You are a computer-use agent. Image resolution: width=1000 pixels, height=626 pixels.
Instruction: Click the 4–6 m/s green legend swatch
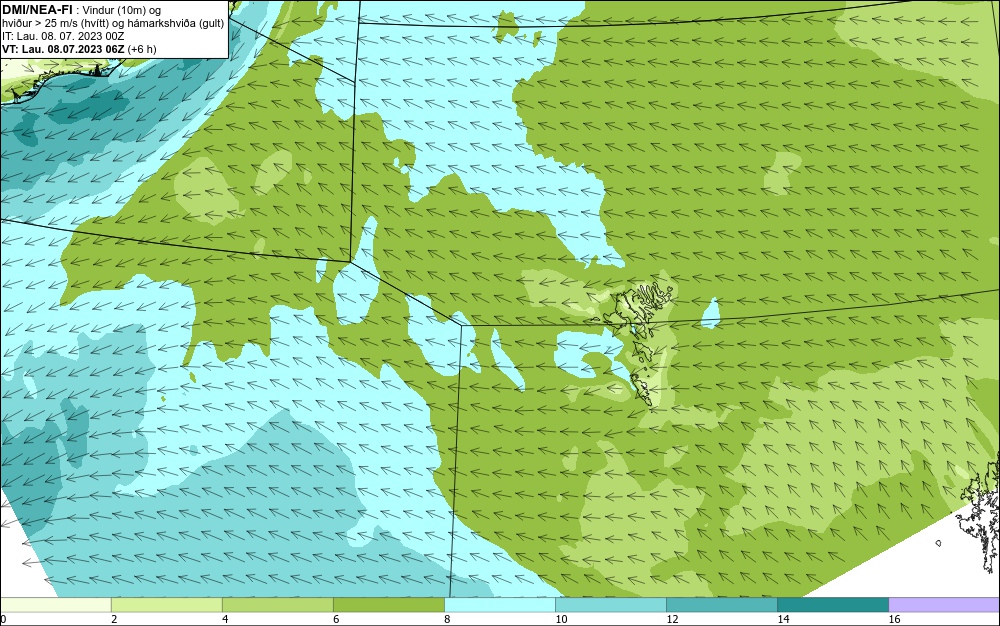(277, 605)
